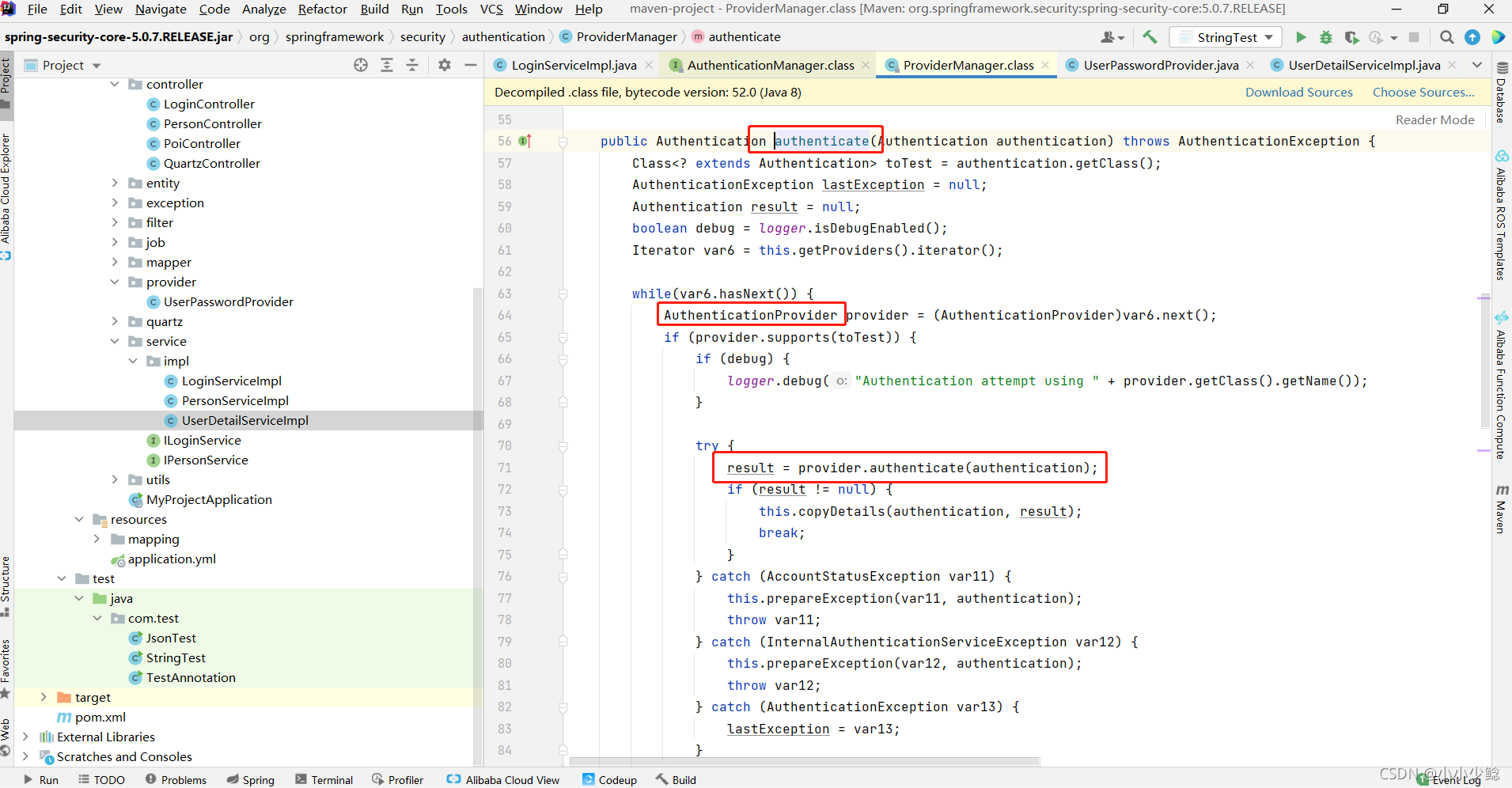
Task: Expand the entity folder
Action: tap(115, 183)
